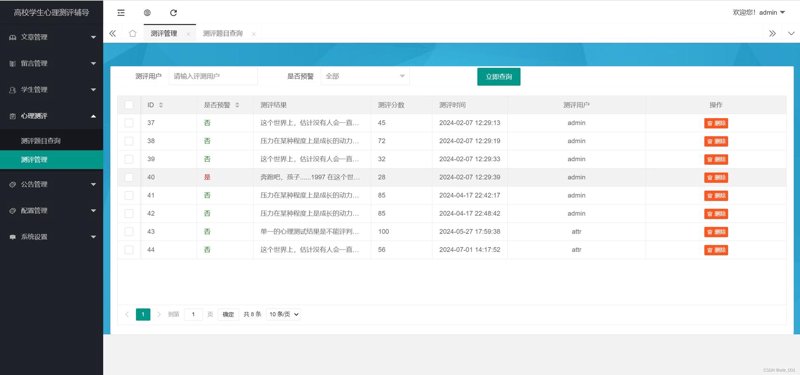The width and height of the screenshot is (800, 375).
Task: Check the row with ID 40
Action: pos(129,177)
